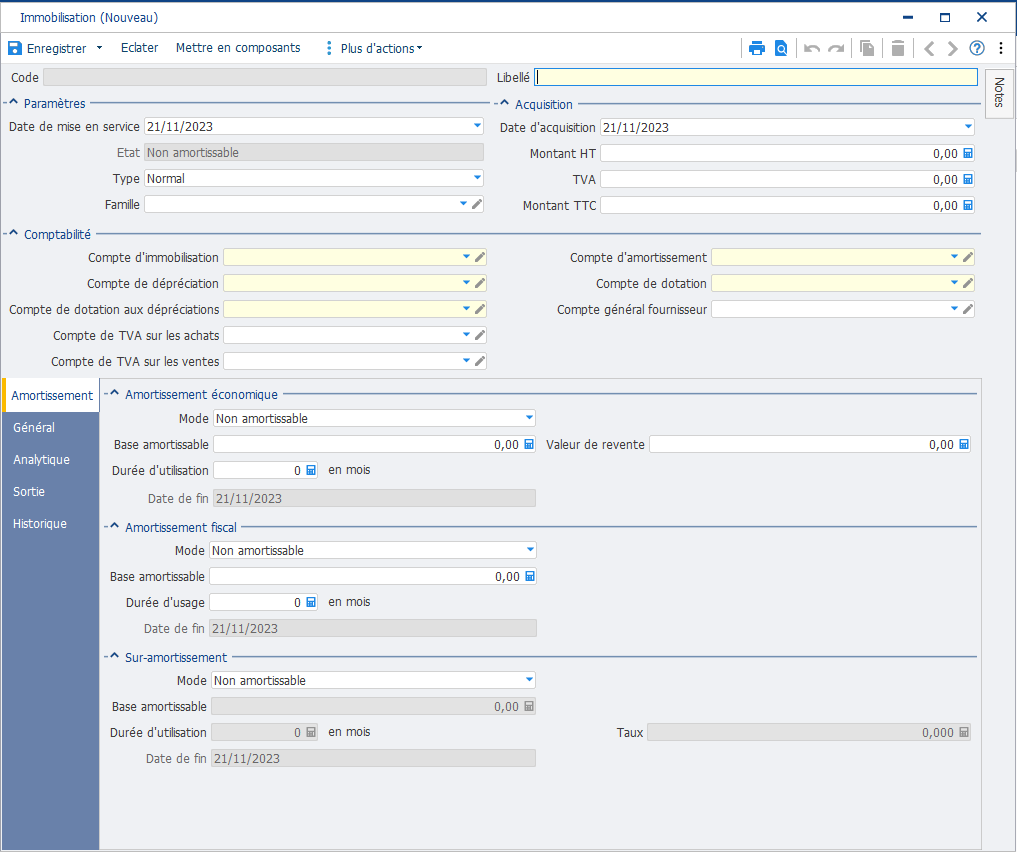Click the Enregistrer save disk icon
The image size is (1017, 852).
click(x=15, y=48)
